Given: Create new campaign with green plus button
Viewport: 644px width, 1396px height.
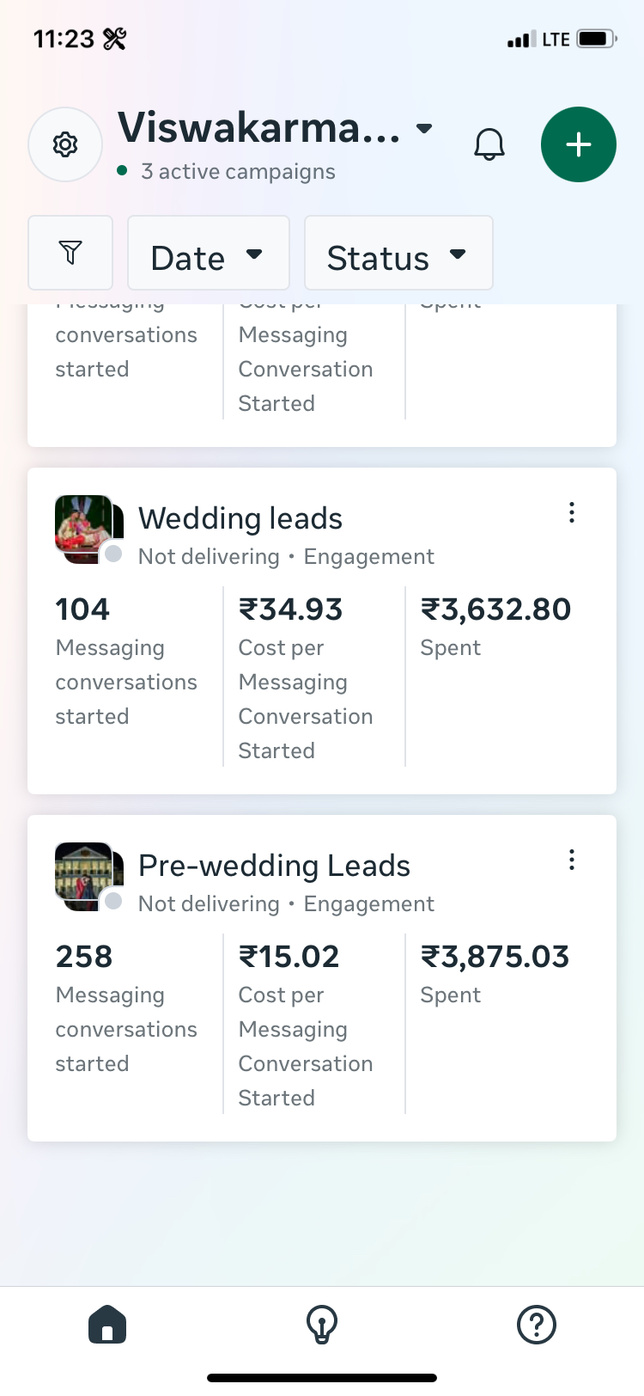Looking at the screenshot, I should [x=578, y=145].
